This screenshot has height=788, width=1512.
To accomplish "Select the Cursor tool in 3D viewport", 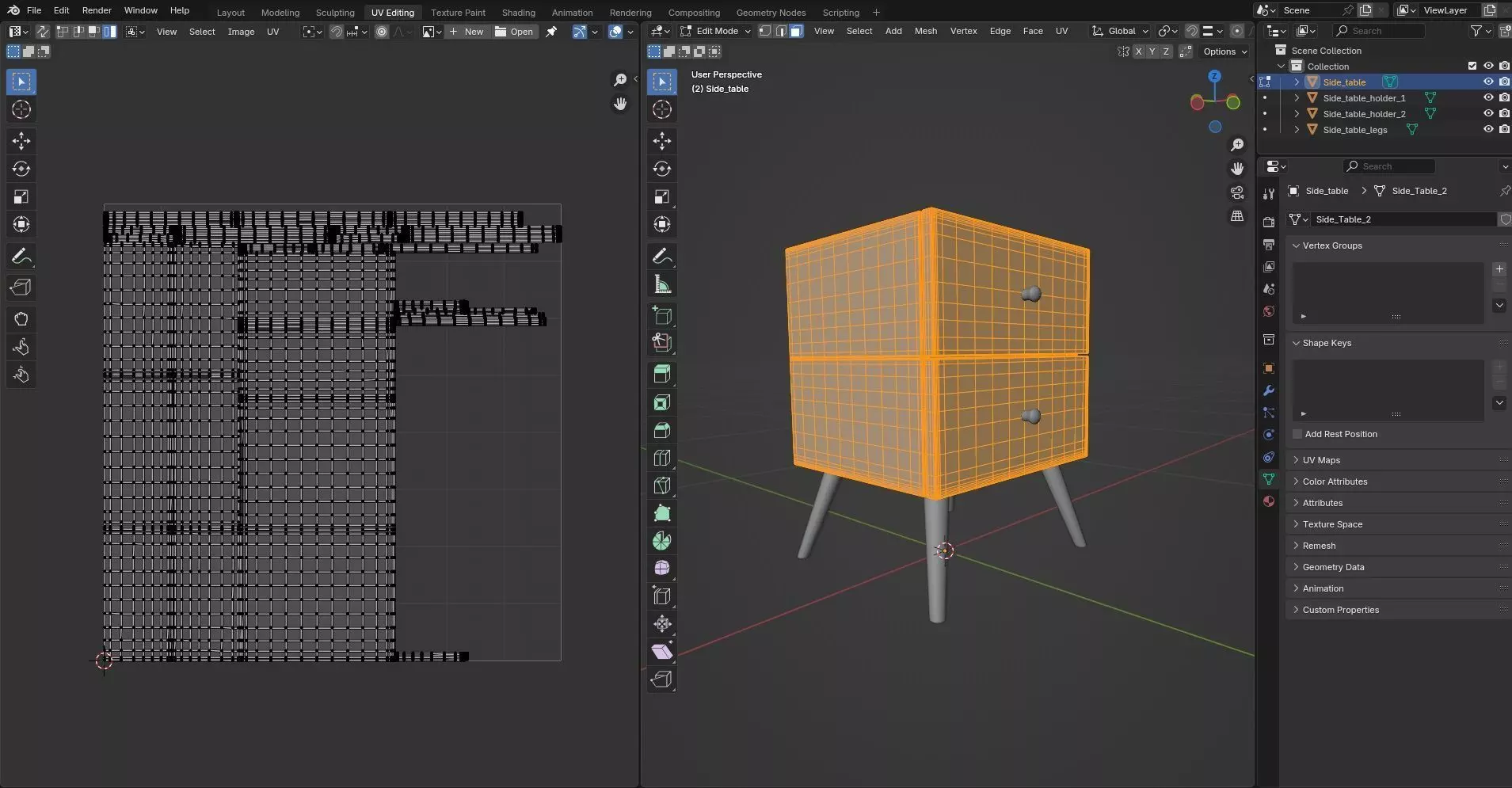I will click(x=662, y=109).
